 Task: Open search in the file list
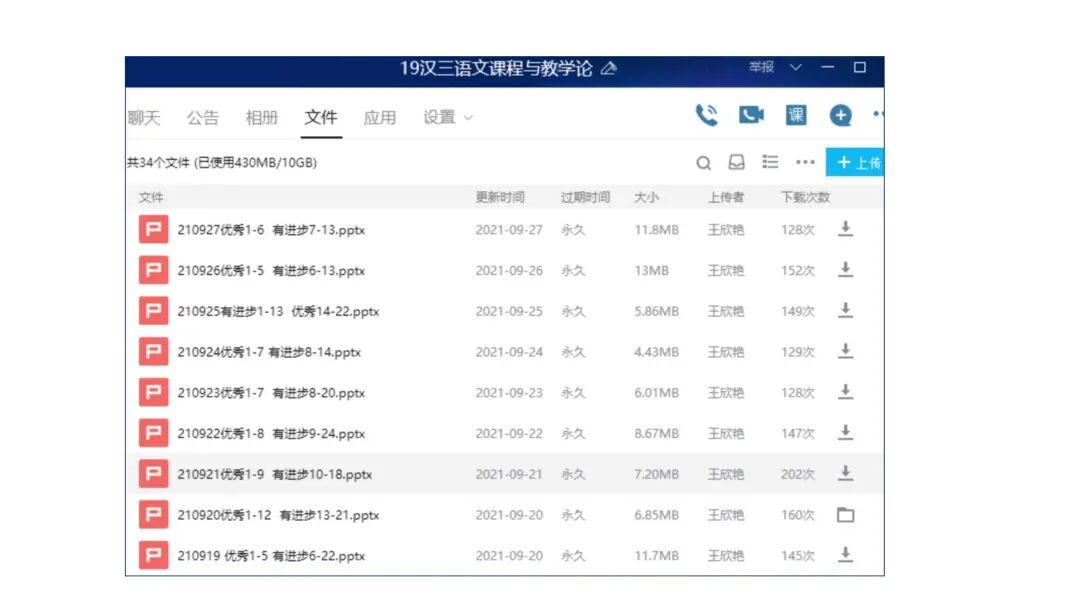(704, 162)
